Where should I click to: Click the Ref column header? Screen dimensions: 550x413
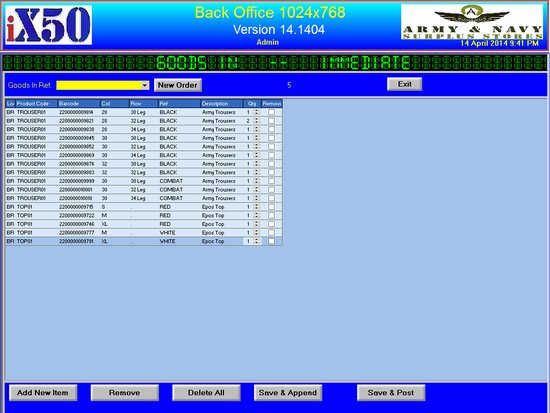(x=179, y=104)
